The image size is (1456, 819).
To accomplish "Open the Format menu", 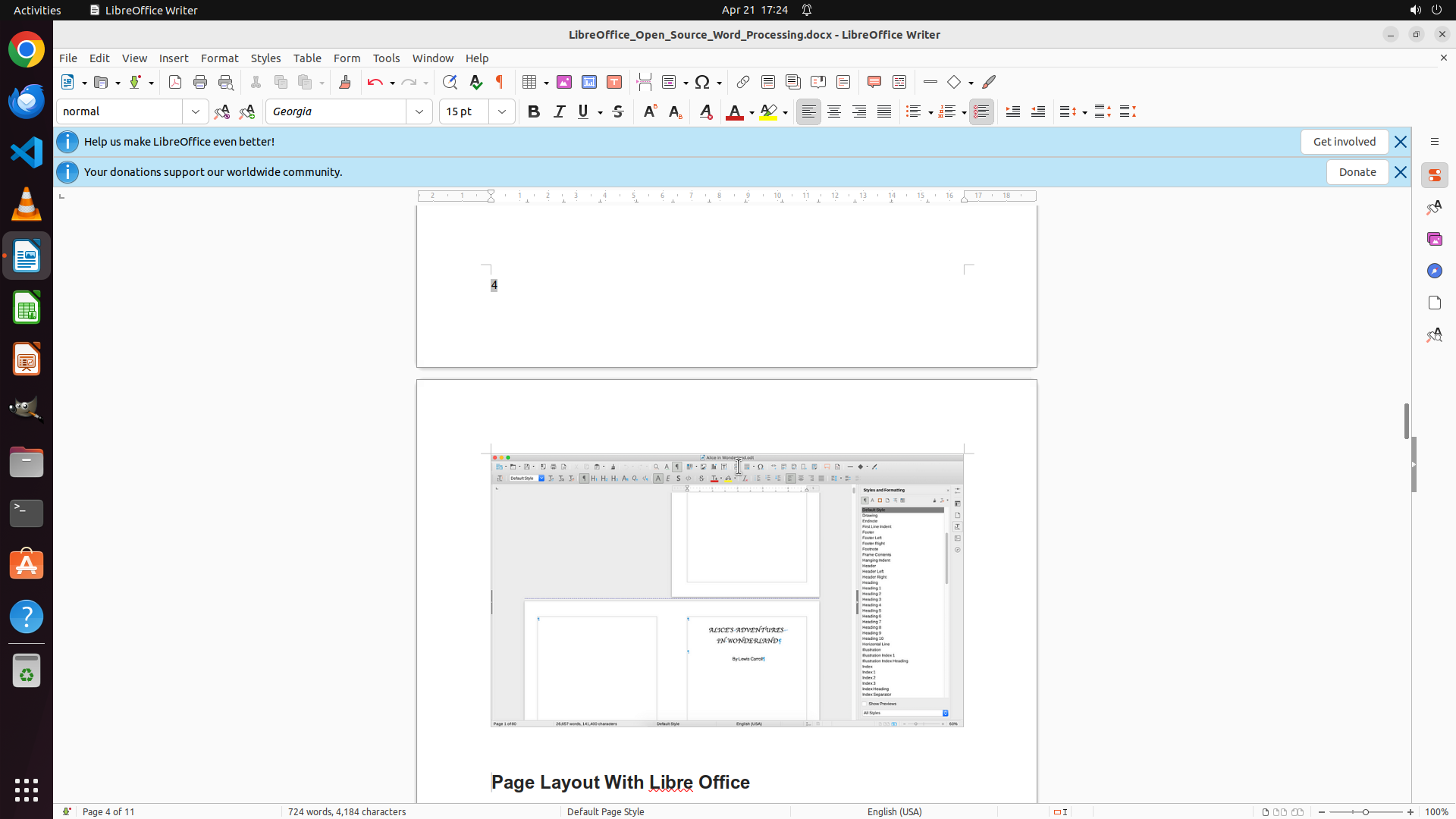I will [219, 58].
